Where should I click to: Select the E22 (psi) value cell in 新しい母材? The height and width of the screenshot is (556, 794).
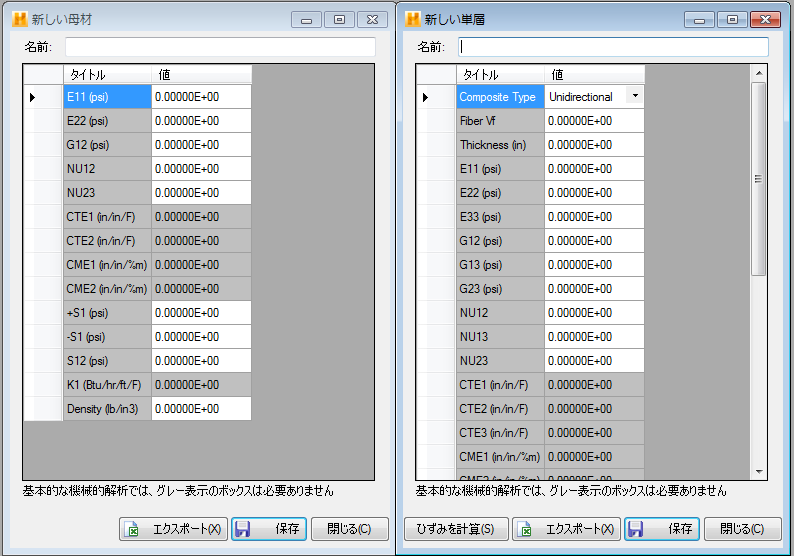pyautogui.click(x=202, y=121)
